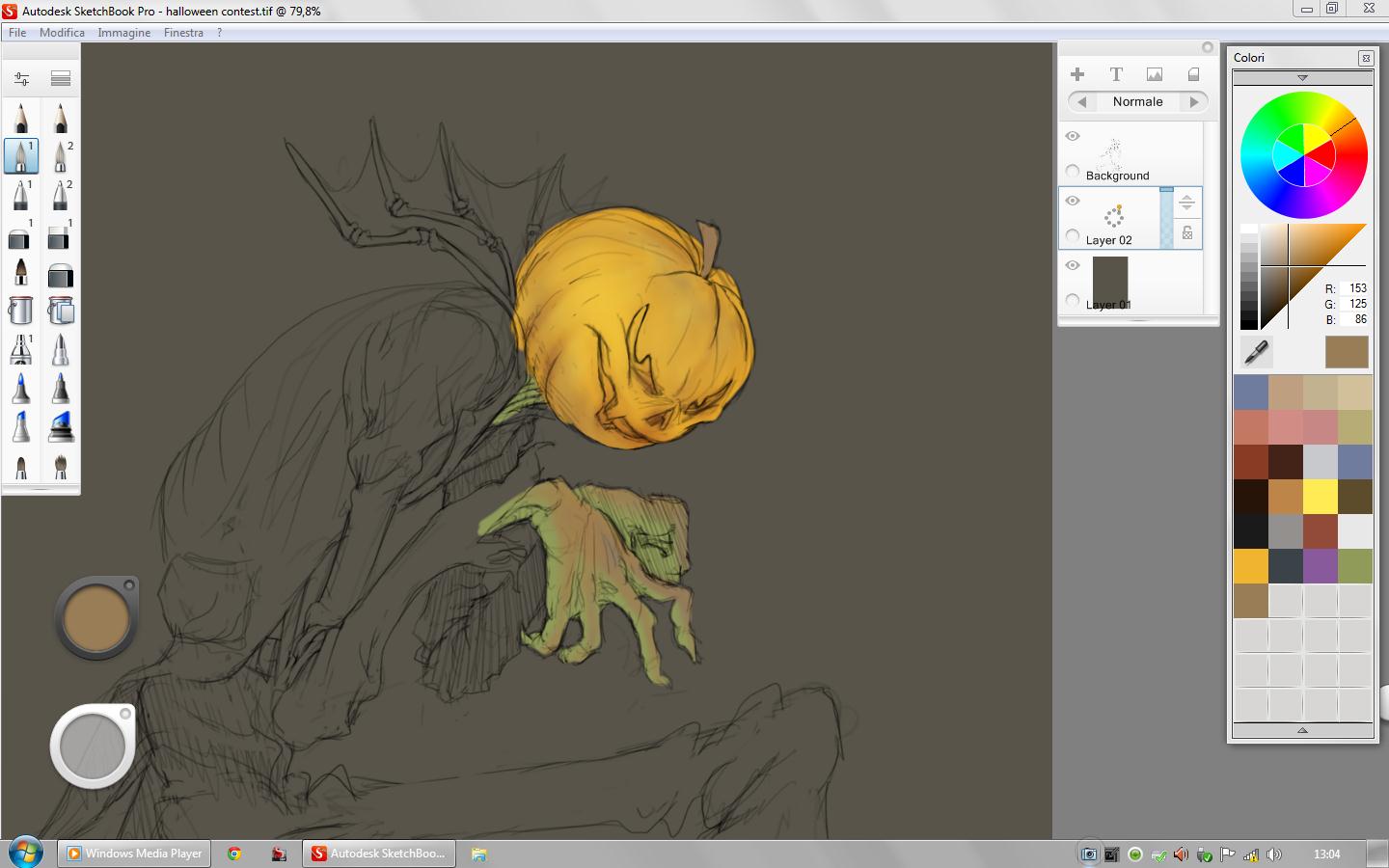Pick the purple palette swatch

coord(1320,566)
